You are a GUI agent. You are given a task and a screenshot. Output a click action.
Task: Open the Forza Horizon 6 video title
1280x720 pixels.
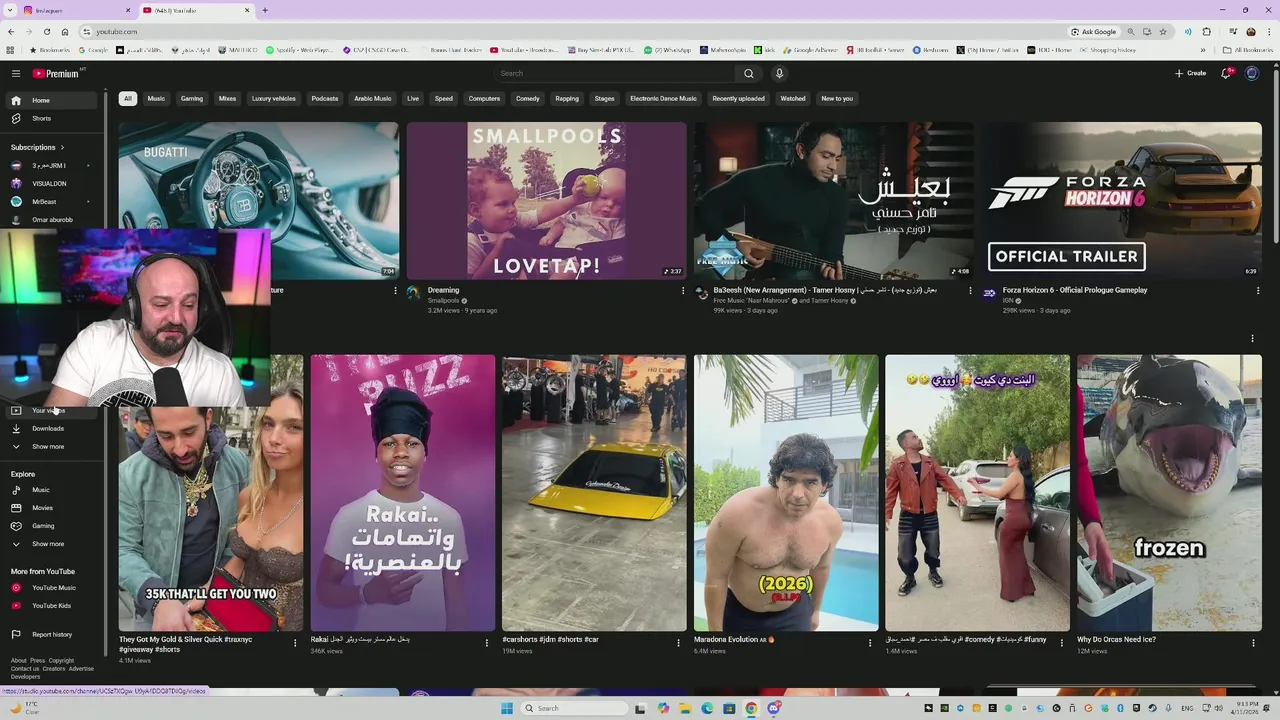coord(1075,290)
